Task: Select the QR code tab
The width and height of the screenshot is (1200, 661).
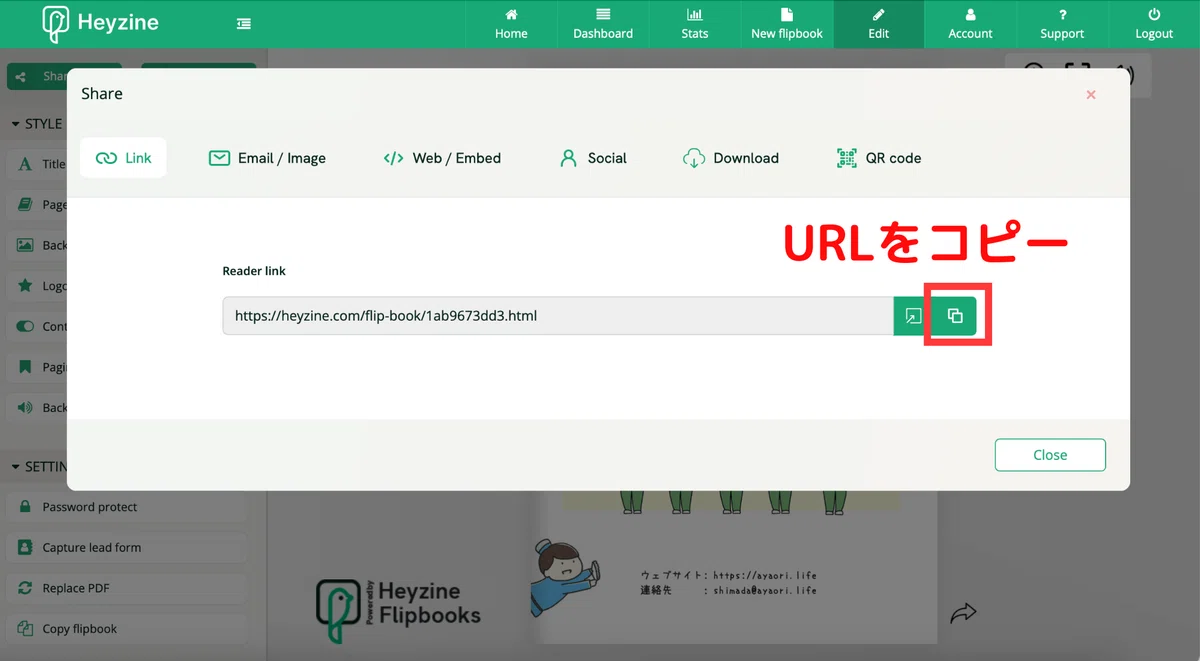Action: click(x=879, y=158)
